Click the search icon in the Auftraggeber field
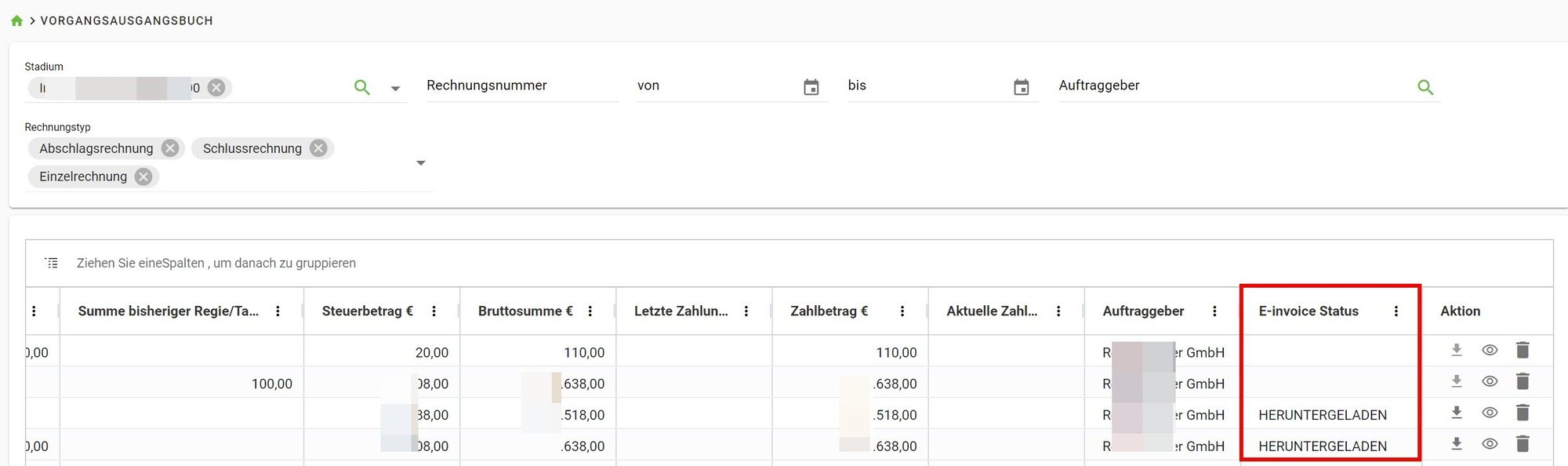Image resolution: width=1568 pixels, height=466 pixels. pyautogui.click(x=1425, y=86)
